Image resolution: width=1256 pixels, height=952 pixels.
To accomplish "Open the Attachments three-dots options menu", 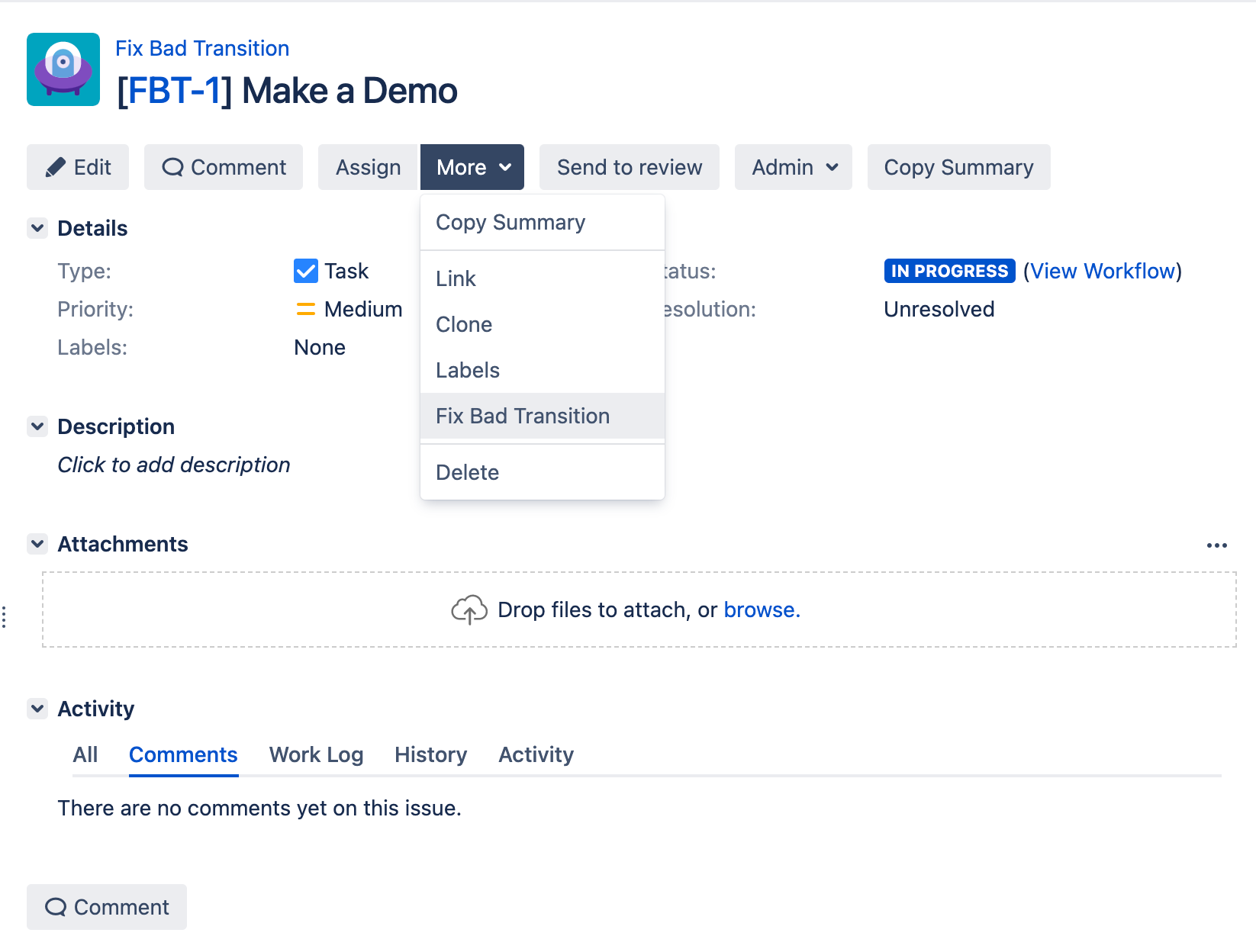I will (1216, 545).
